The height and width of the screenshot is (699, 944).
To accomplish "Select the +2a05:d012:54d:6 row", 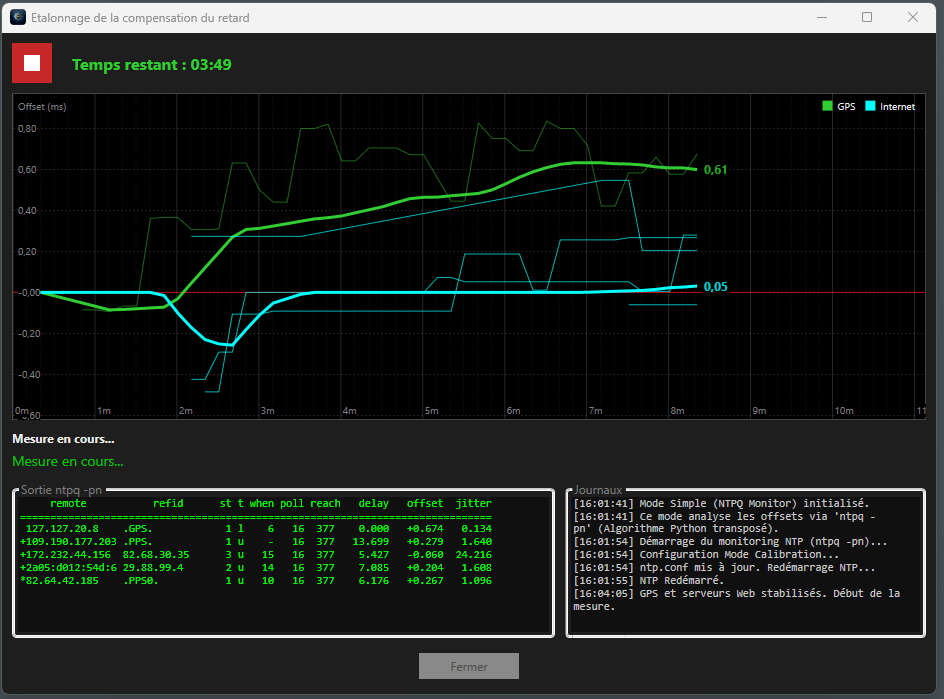I will click(x=256, y=568).
